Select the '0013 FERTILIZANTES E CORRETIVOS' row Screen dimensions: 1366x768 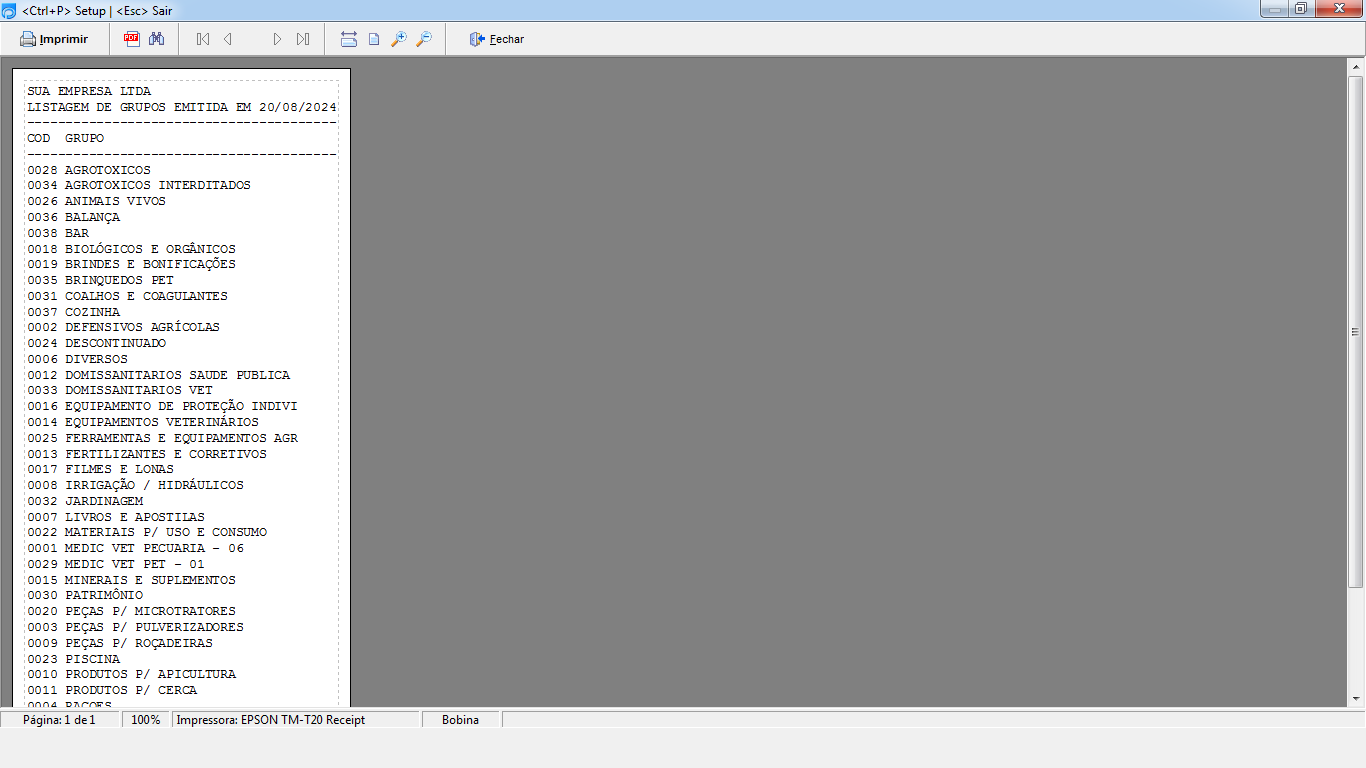pos(147,454)
